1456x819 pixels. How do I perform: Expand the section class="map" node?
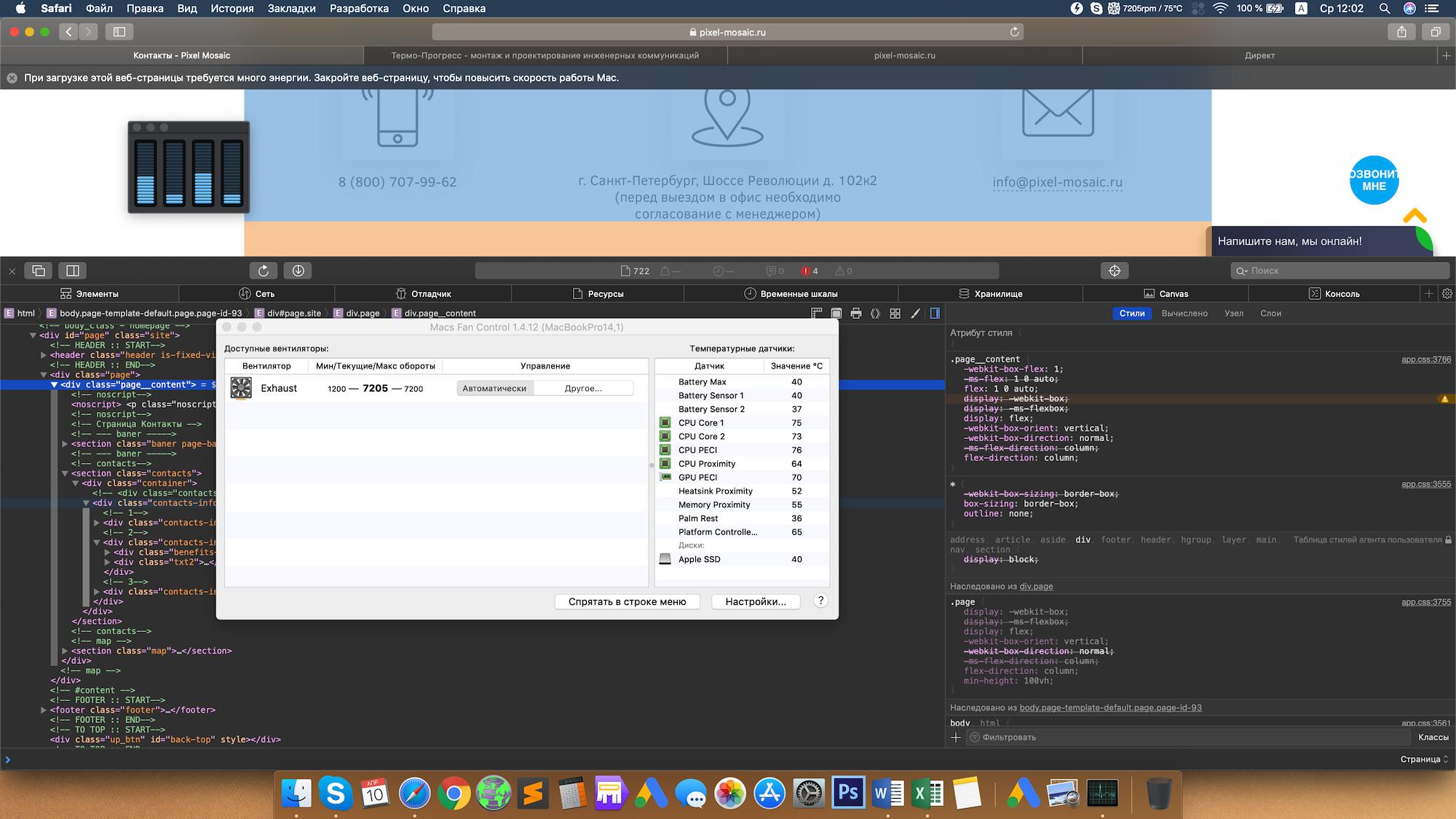click(65, 651)
